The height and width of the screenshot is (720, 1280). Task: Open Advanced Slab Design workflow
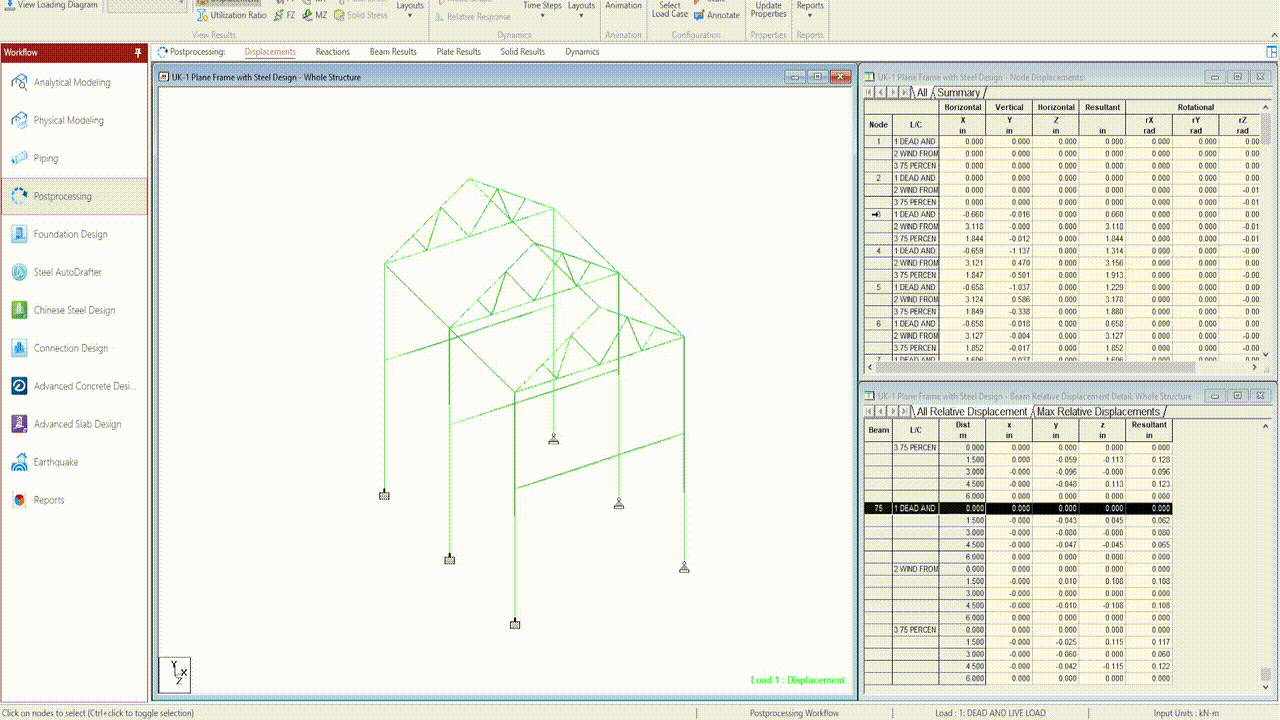[77, 424]
